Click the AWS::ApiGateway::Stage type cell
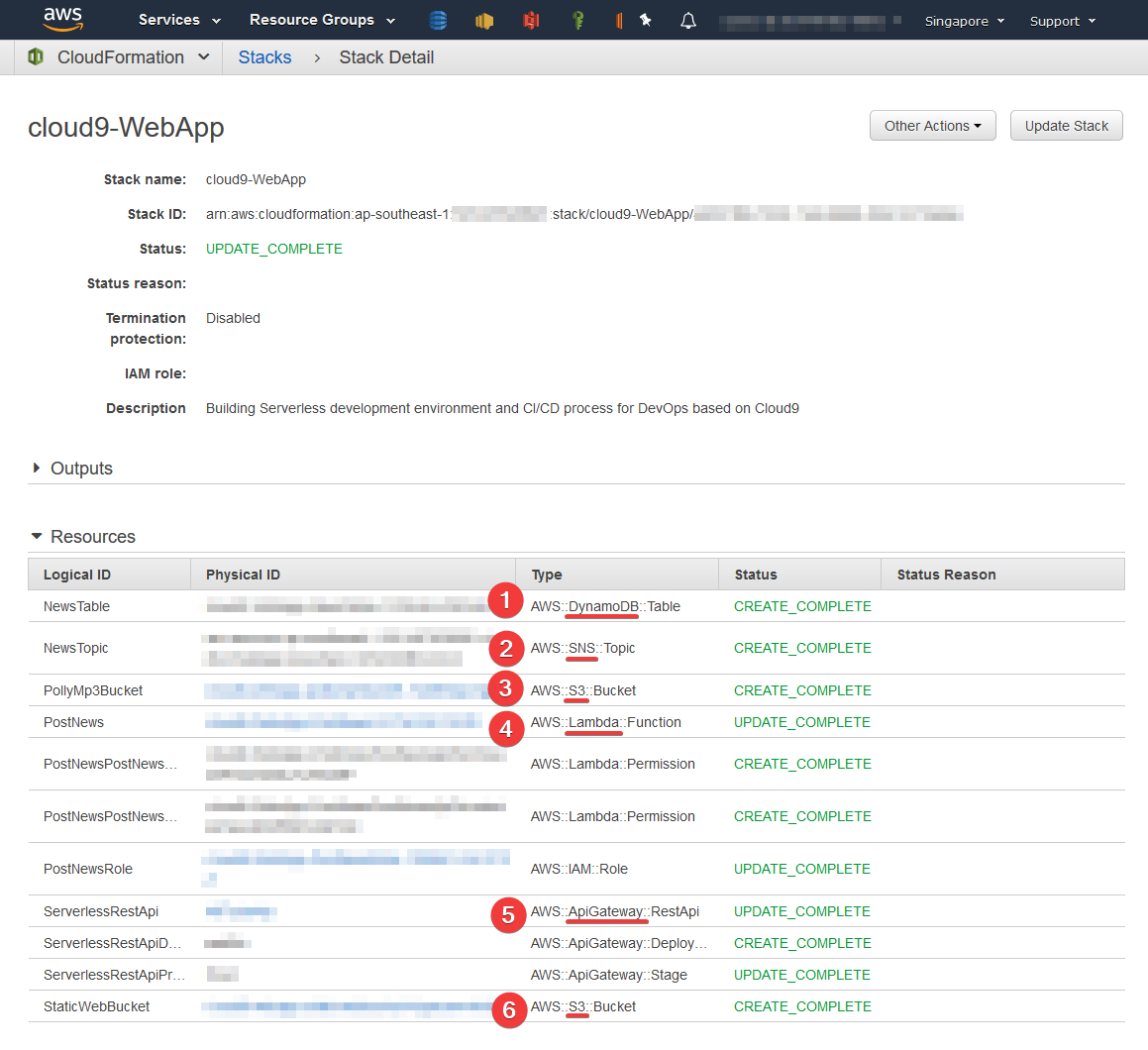Image resolution: width=1148 pixels, height=1050 pixels. coord(609,975)
